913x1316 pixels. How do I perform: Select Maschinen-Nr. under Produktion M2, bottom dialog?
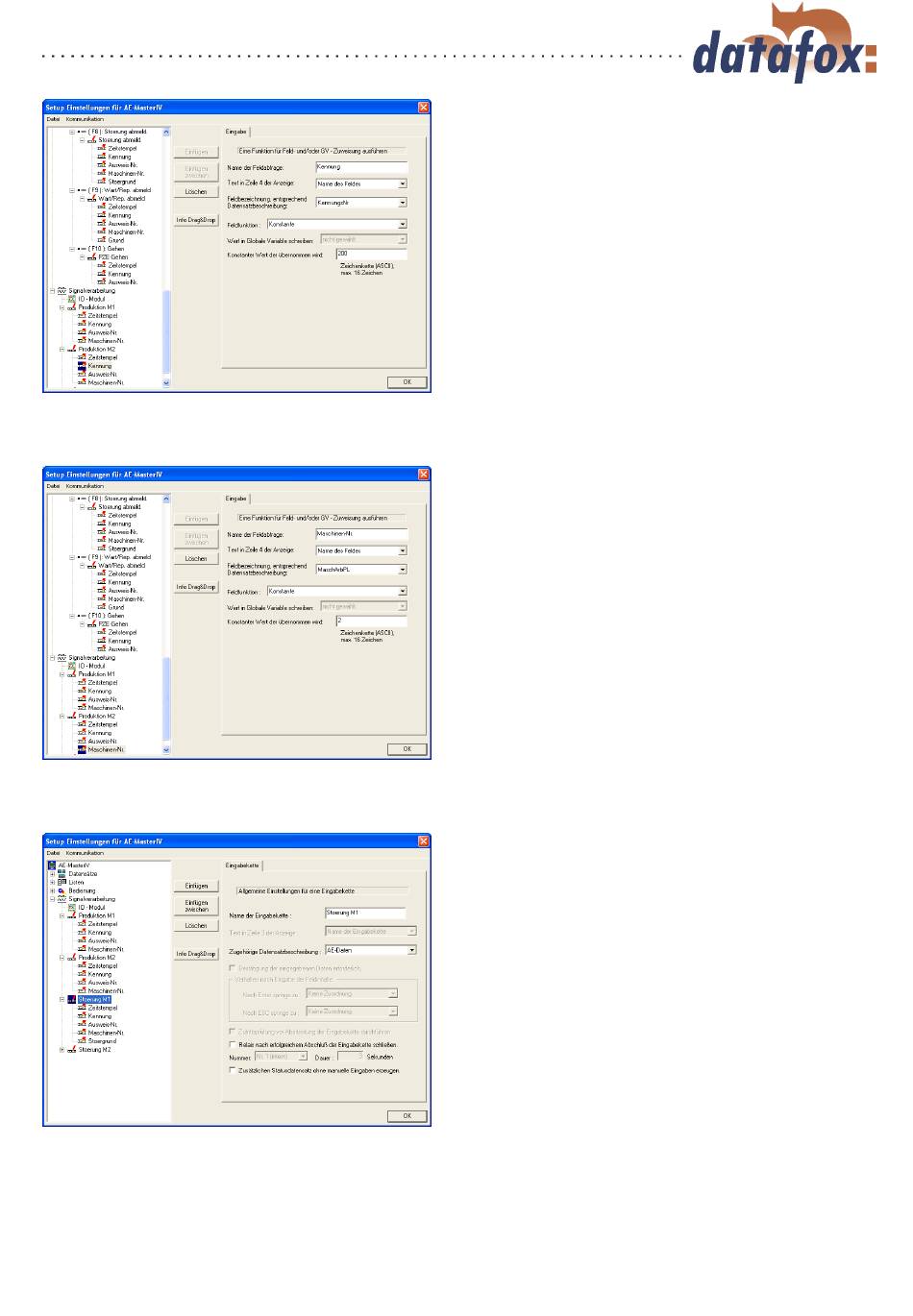pyautogui.click(x=106, y=991)
